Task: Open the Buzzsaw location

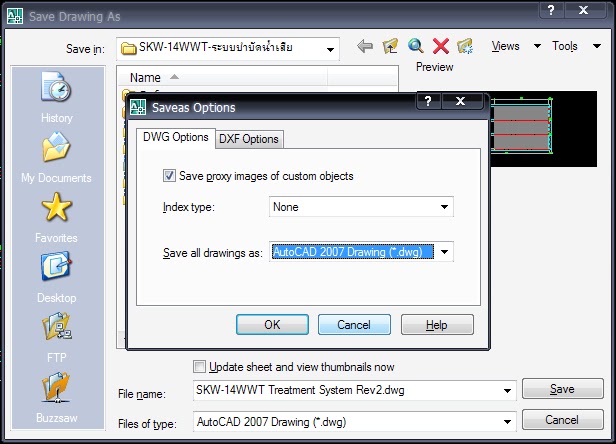Action: click(x=57, y=397)
